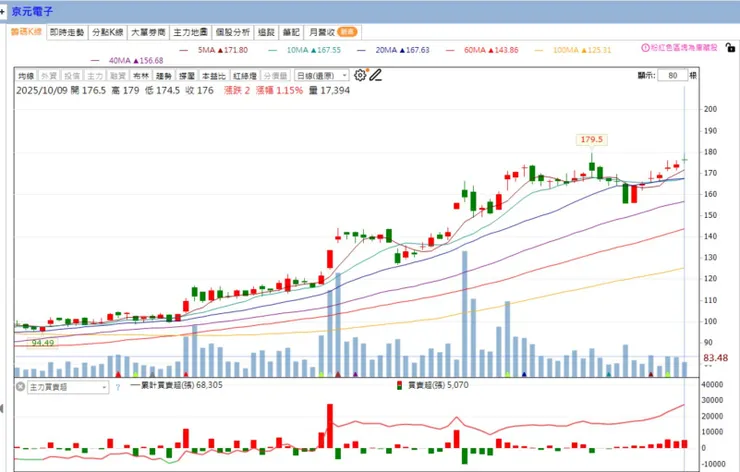Open the 日線(還原) period dropdown
The height and width of the screenshot is (472, 740).
click(321, 76)
